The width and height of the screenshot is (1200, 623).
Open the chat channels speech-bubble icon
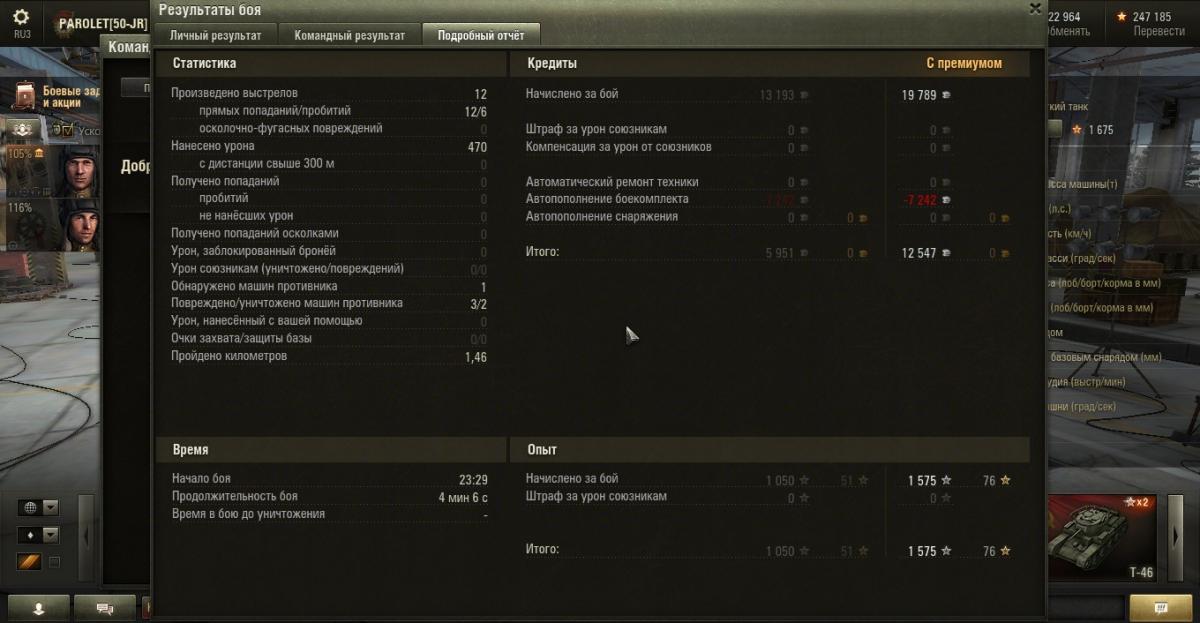104,607
